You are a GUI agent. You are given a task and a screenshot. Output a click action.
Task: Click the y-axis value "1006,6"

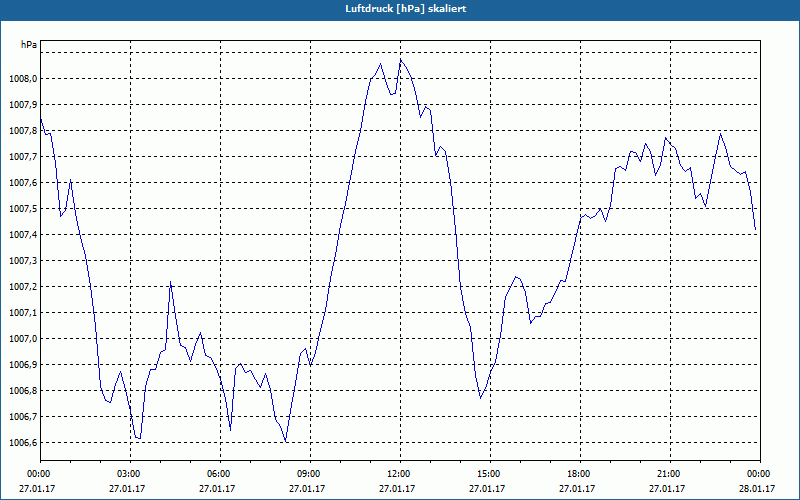23,443
